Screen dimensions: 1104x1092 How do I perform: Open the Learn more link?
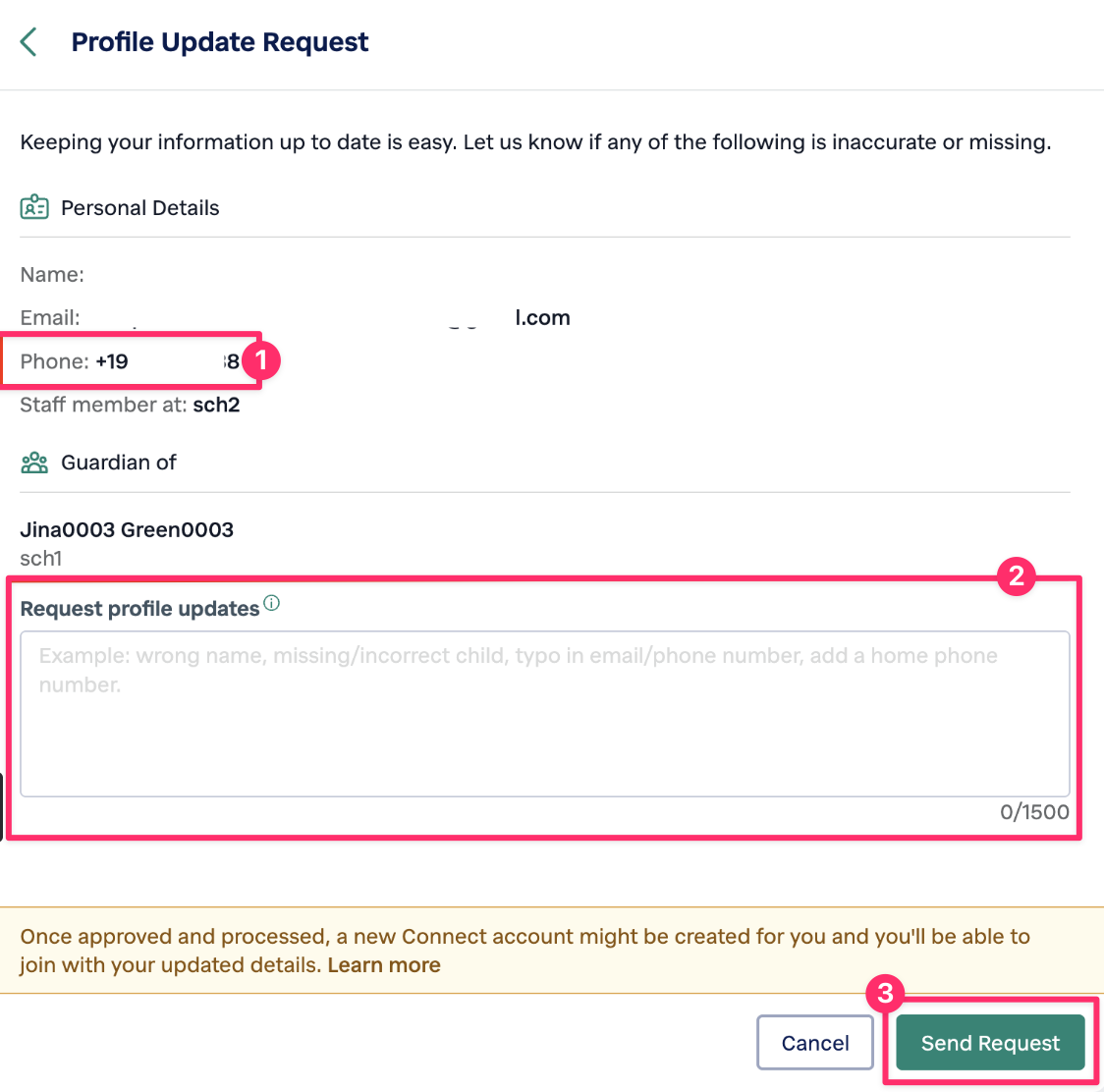(x=384, y=965)
